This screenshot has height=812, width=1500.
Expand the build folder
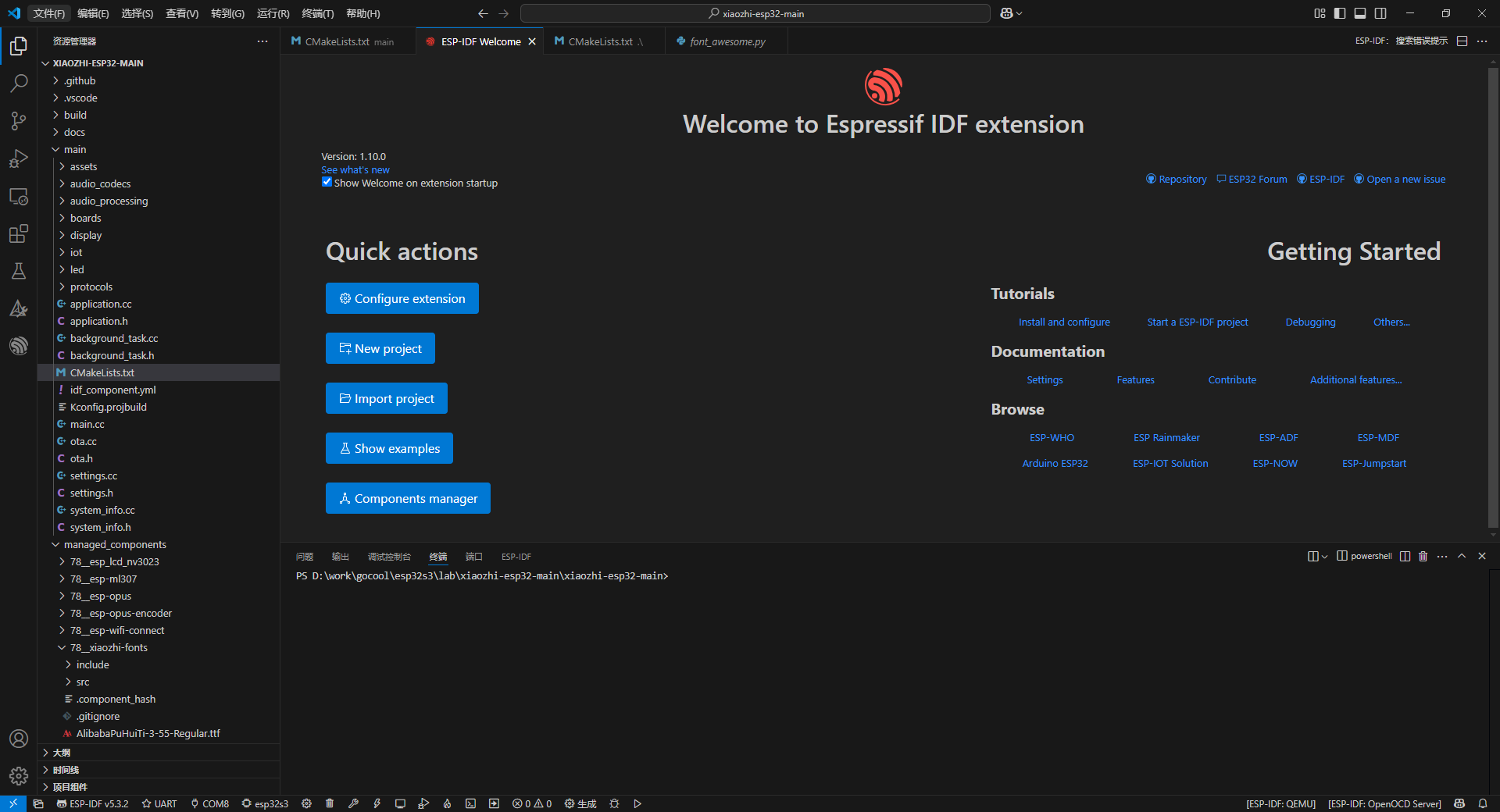click(x=159, y=115)
